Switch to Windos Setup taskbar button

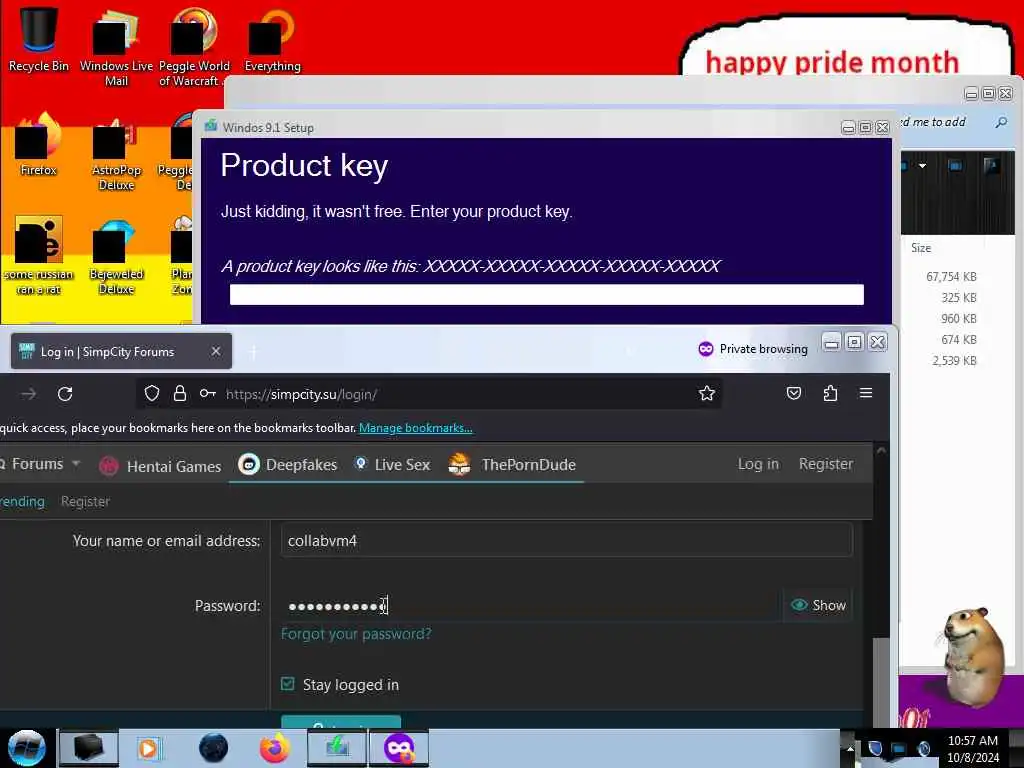337,748
